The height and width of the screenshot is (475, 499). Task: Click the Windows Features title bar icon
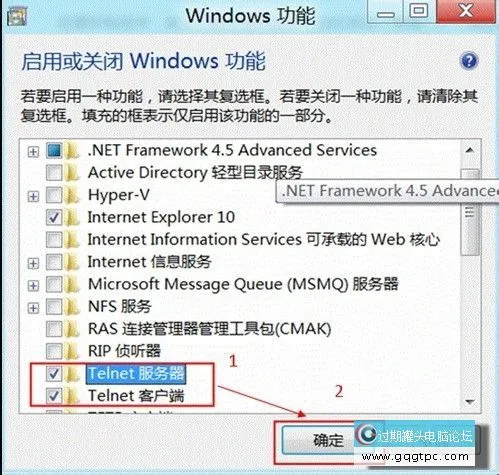17,17
